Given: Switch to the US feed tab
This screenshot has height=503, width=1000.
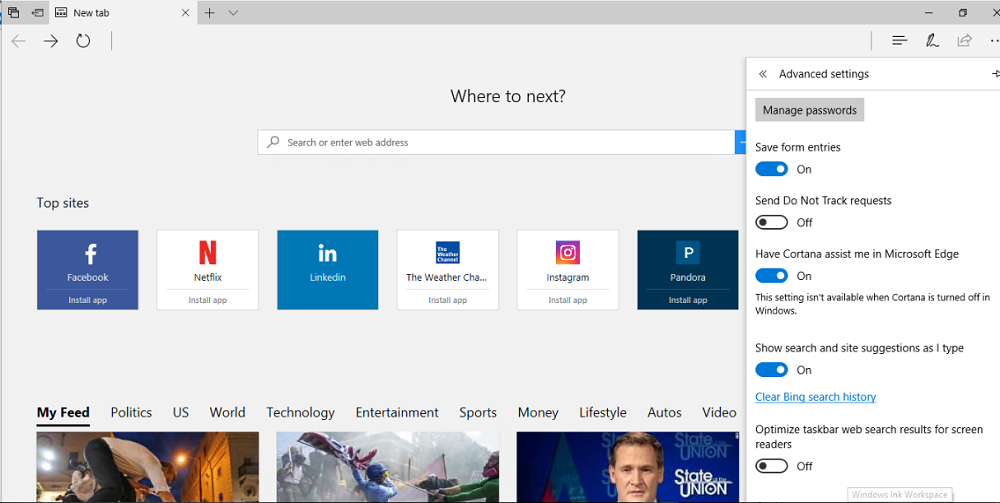Looking at the screenshot, I should point(180,412).
